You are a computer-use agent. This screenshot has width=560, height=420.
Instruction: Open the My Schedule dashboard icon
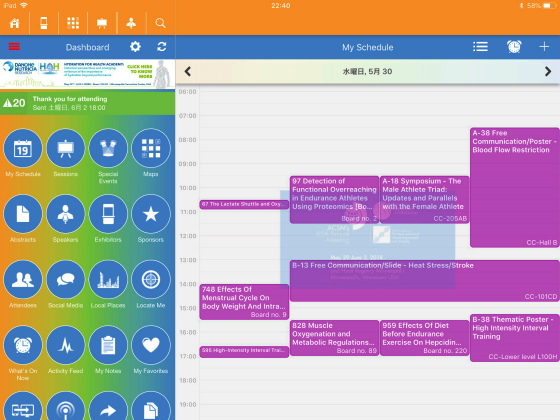click(x=23, y=148)
